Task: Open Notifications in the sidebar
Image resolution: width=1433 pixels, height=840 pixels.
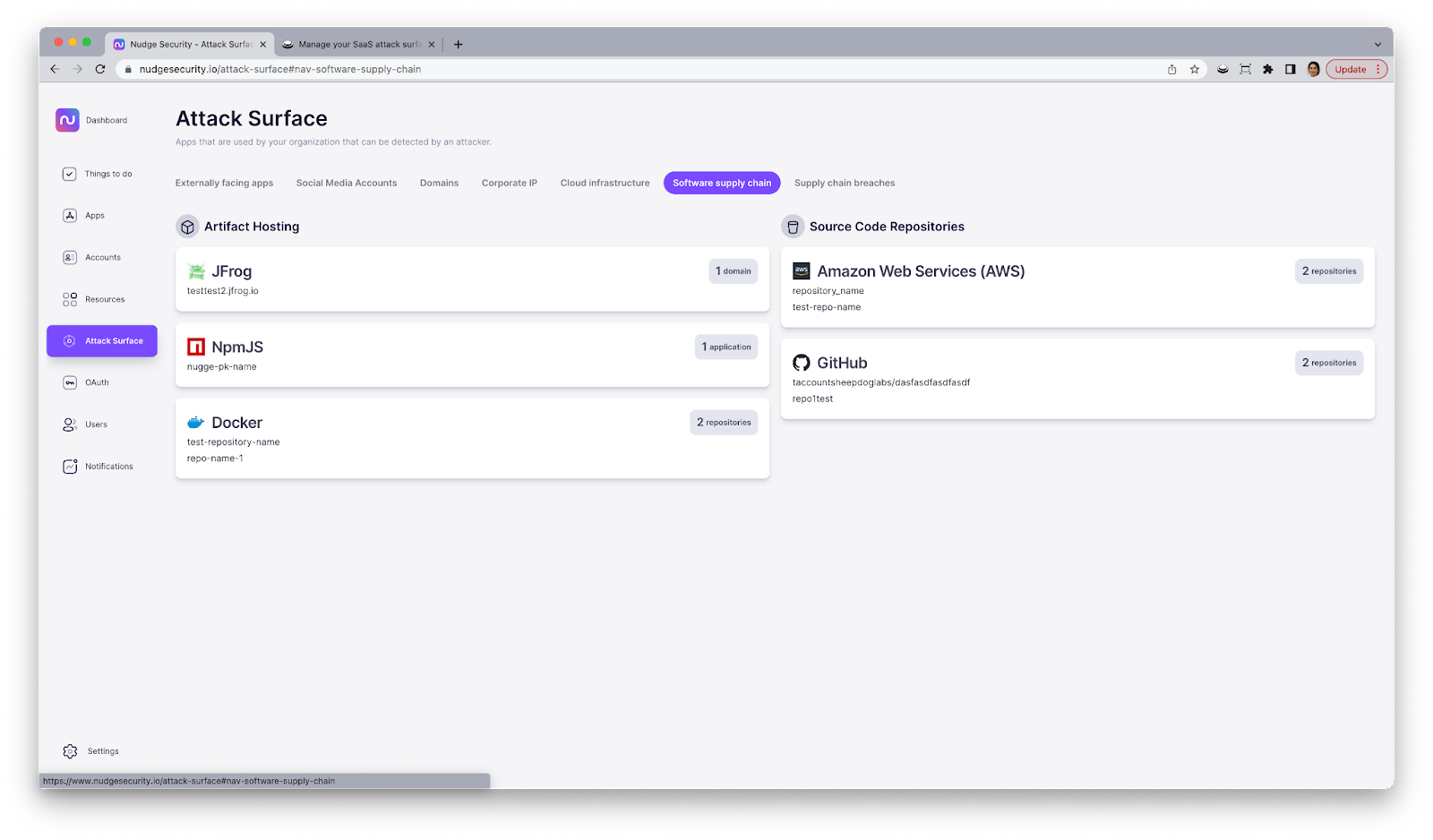Action: (69, 466)
